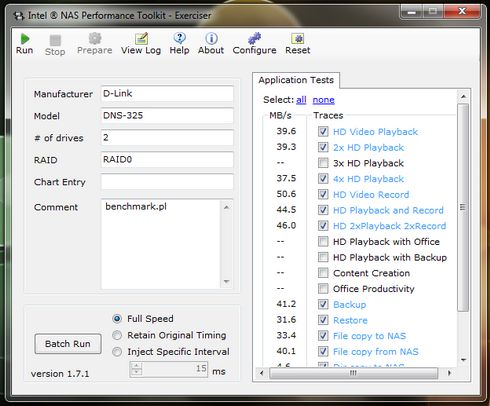490x406 pixels.
Task: Click the horizontal scroll right arrow
Action: click(449, 373)
